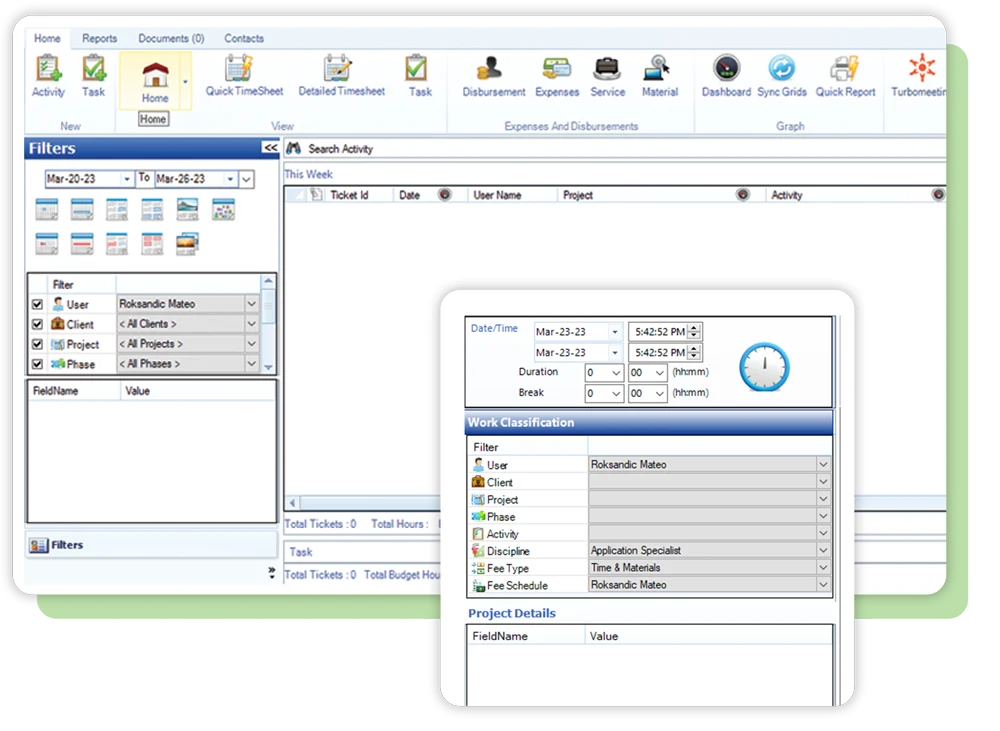Click the Expenses icon
Viewport: 1000px width, 731px height.
(x=557, y=68)
